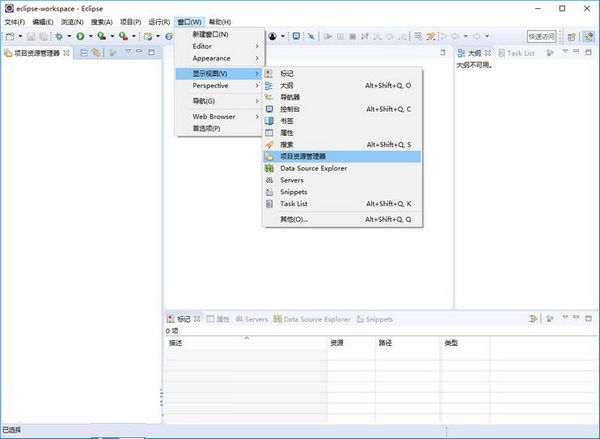Click Collapse All in Project Explorer toolbar
The image size is (600, 439).
(84, 53)
